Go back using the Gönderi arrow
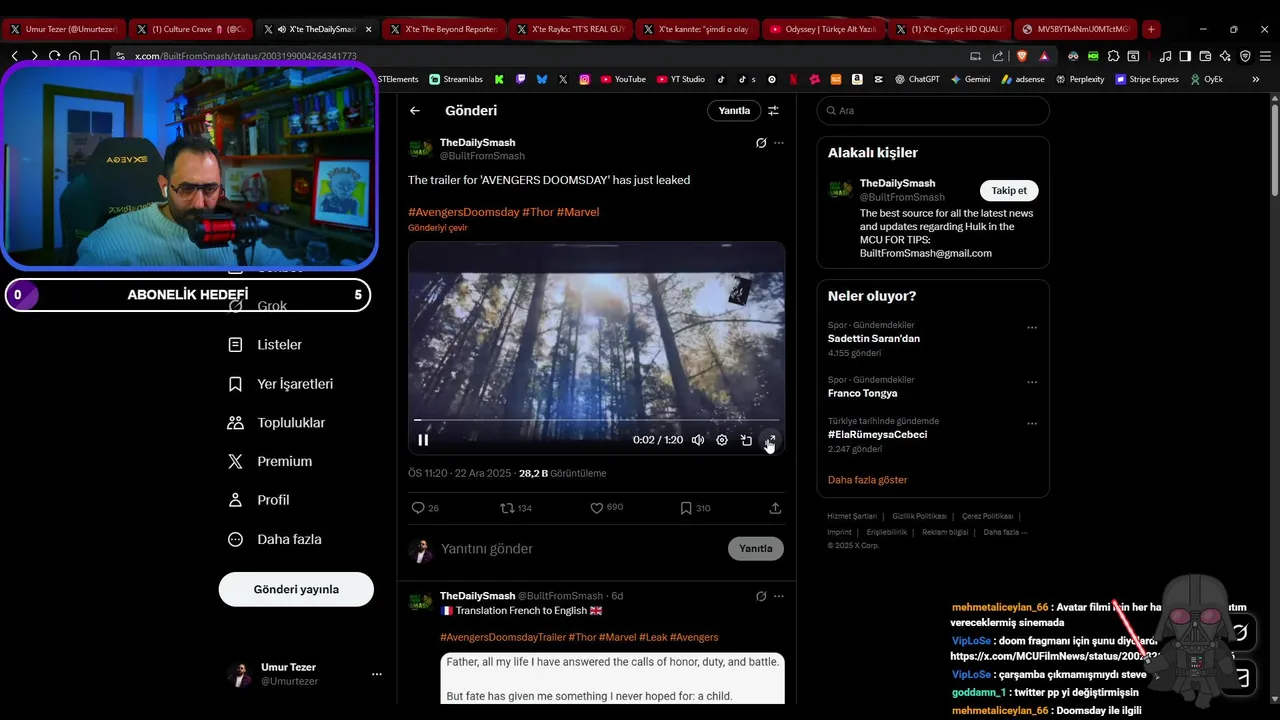 point(415,111)
